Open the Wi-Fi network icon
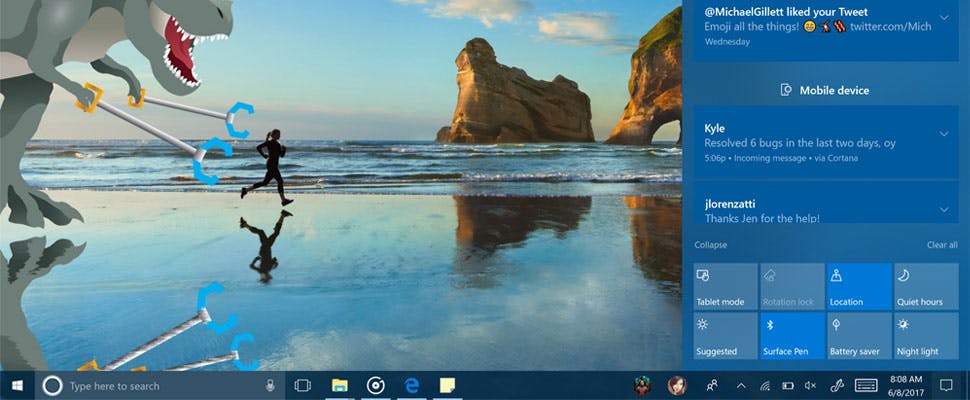 tap(765, 386)
